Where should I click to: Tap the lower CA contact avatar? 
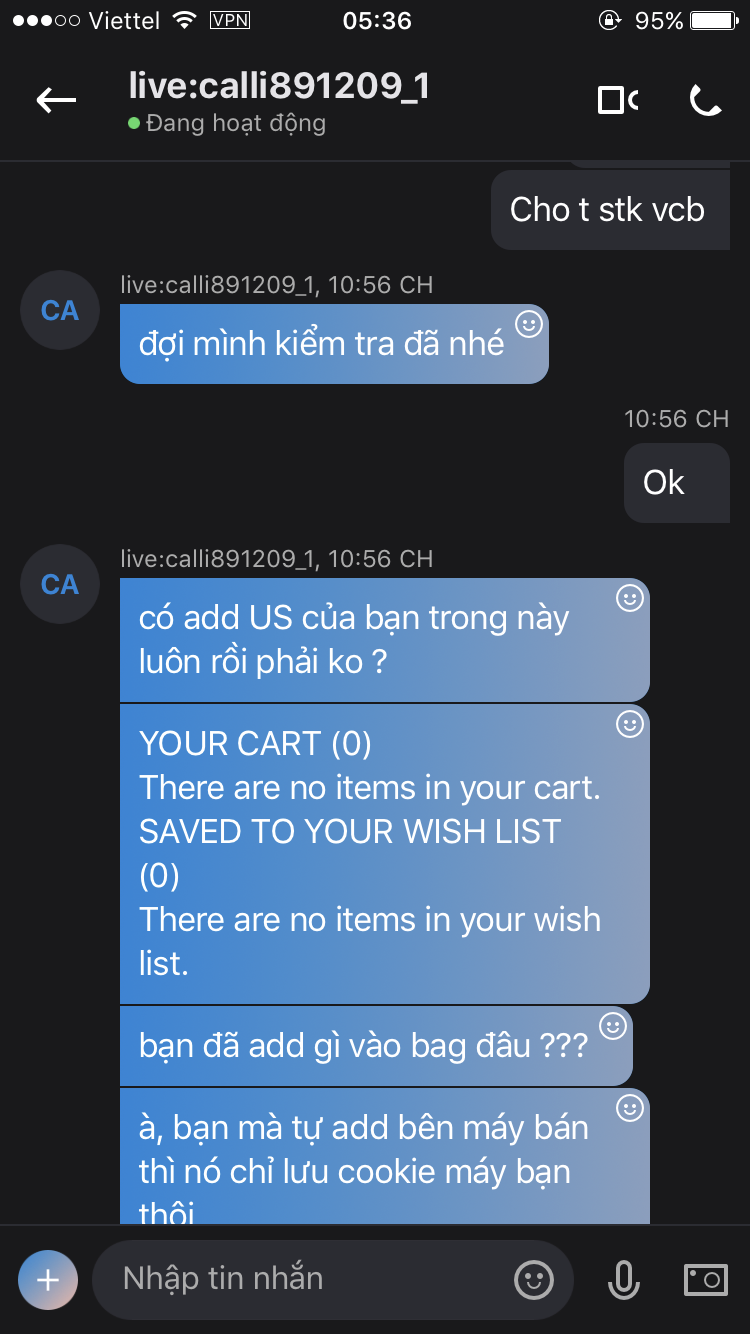coord(60,584)
